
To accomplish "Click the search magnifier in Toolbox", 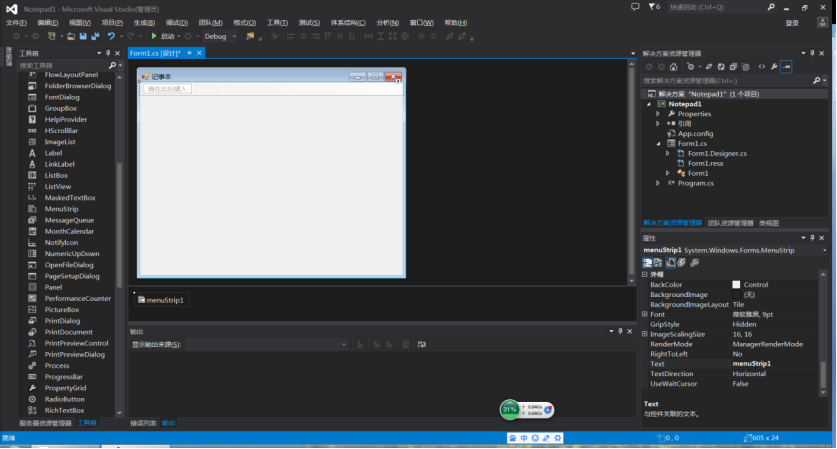I will (x=112, y=65).
